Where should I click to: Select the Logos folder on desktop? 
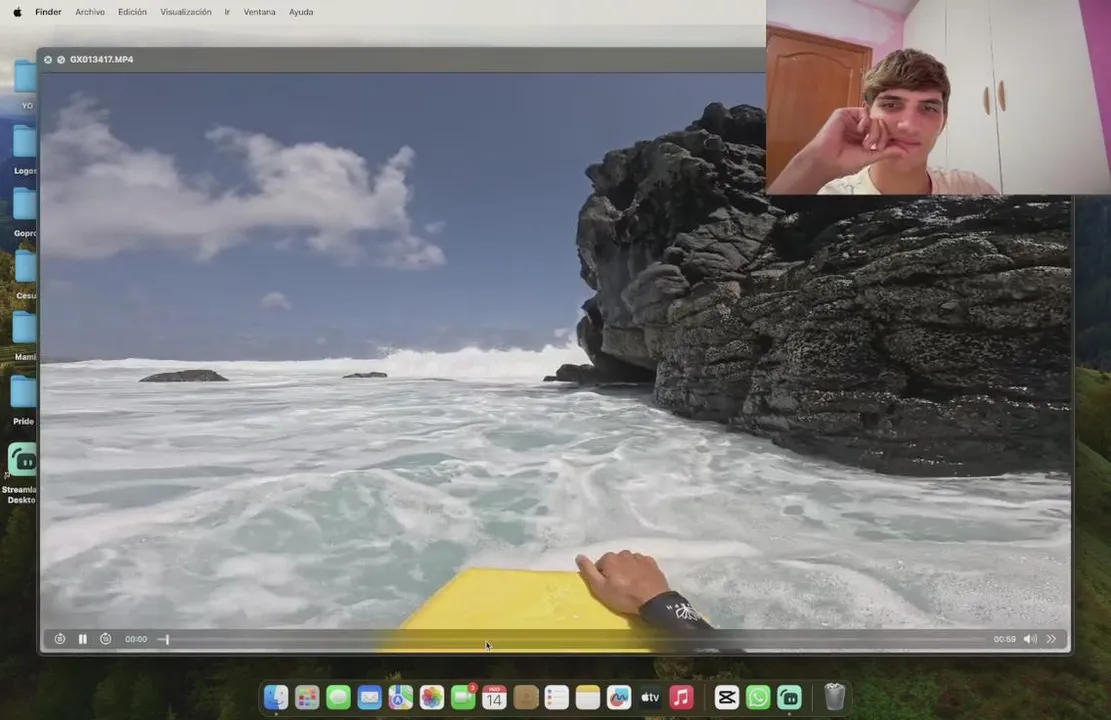click(25, 142)
